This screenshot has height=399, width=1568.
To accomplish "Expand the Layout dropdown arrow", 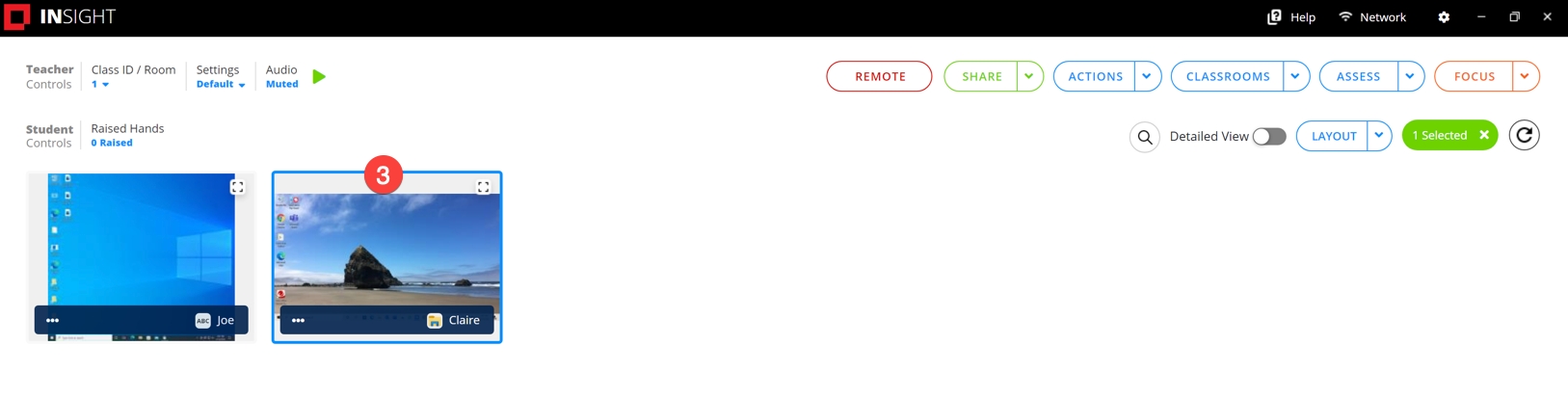I will pyautogui.click(x=1379, y=136).
